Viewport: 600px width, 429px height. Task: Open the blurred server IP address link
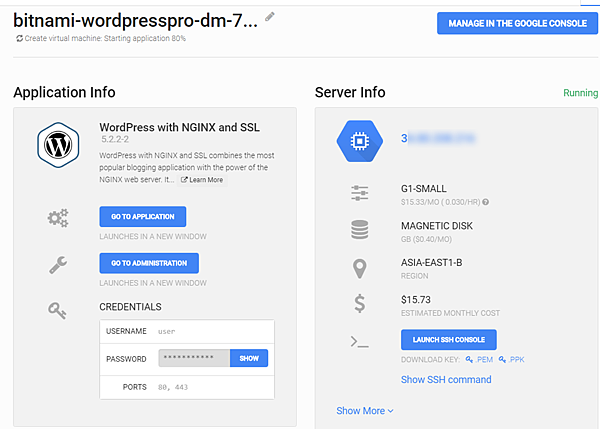tap(438, 138)
